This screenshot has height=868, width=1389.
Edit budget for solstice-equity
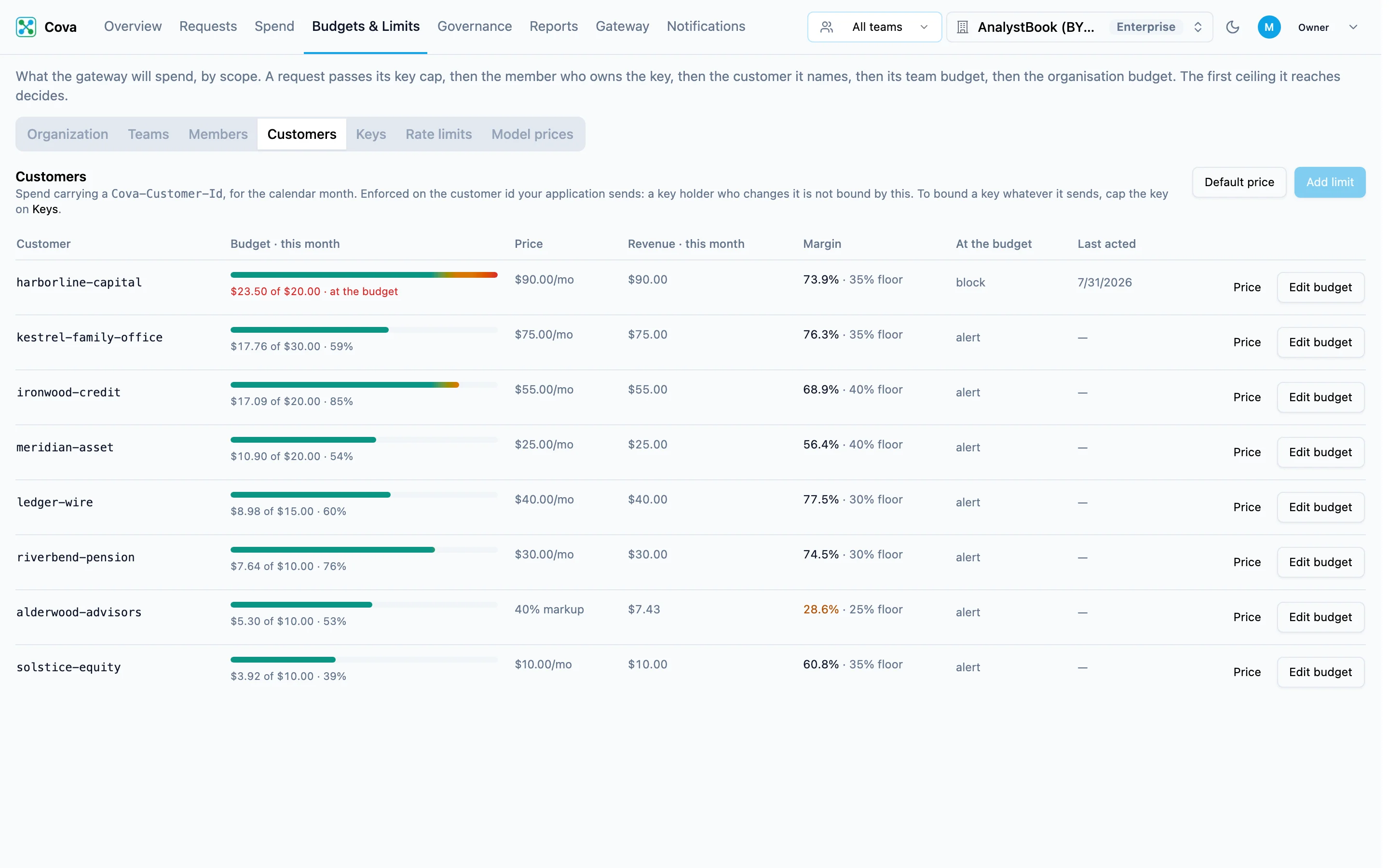(x=1320, y=672)
